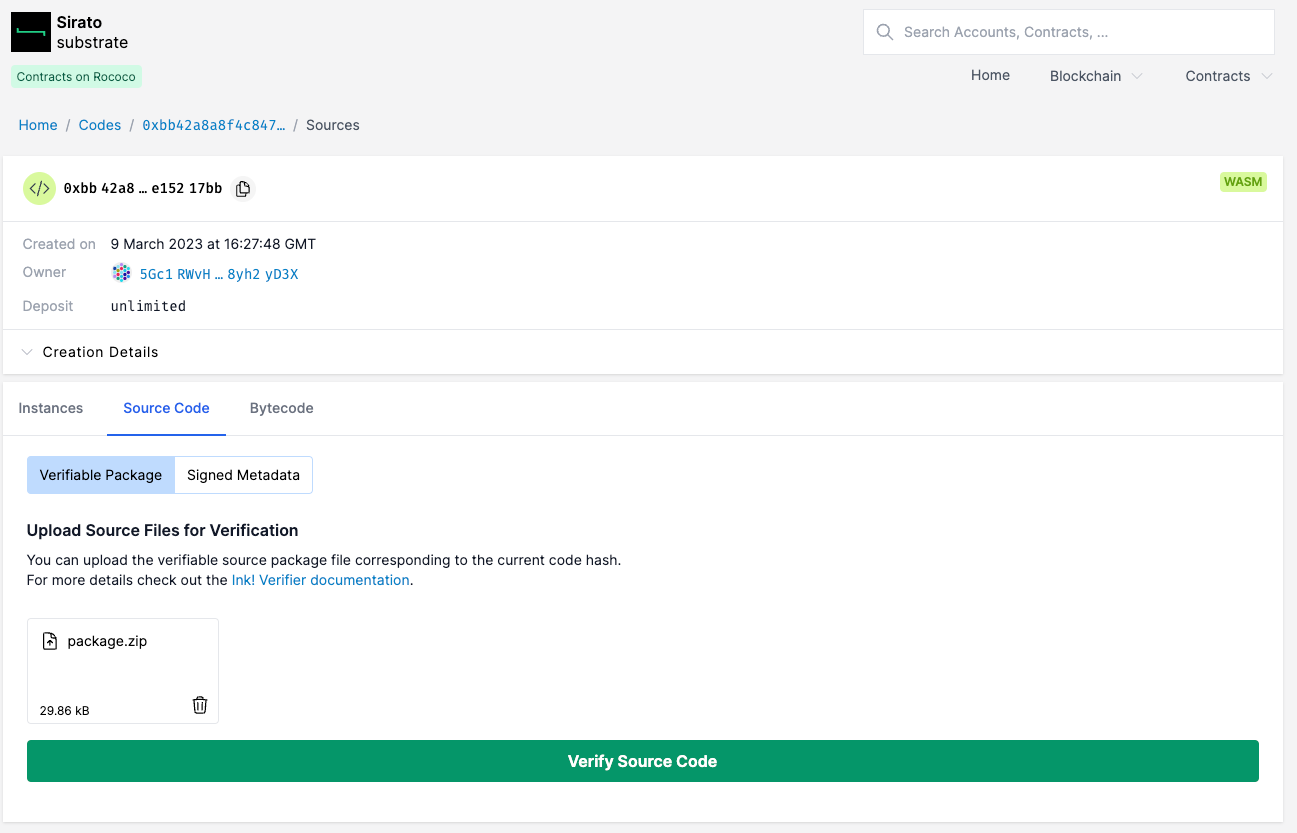
Task: Delete the uploaded package.zip file
Action: point(200,705)
